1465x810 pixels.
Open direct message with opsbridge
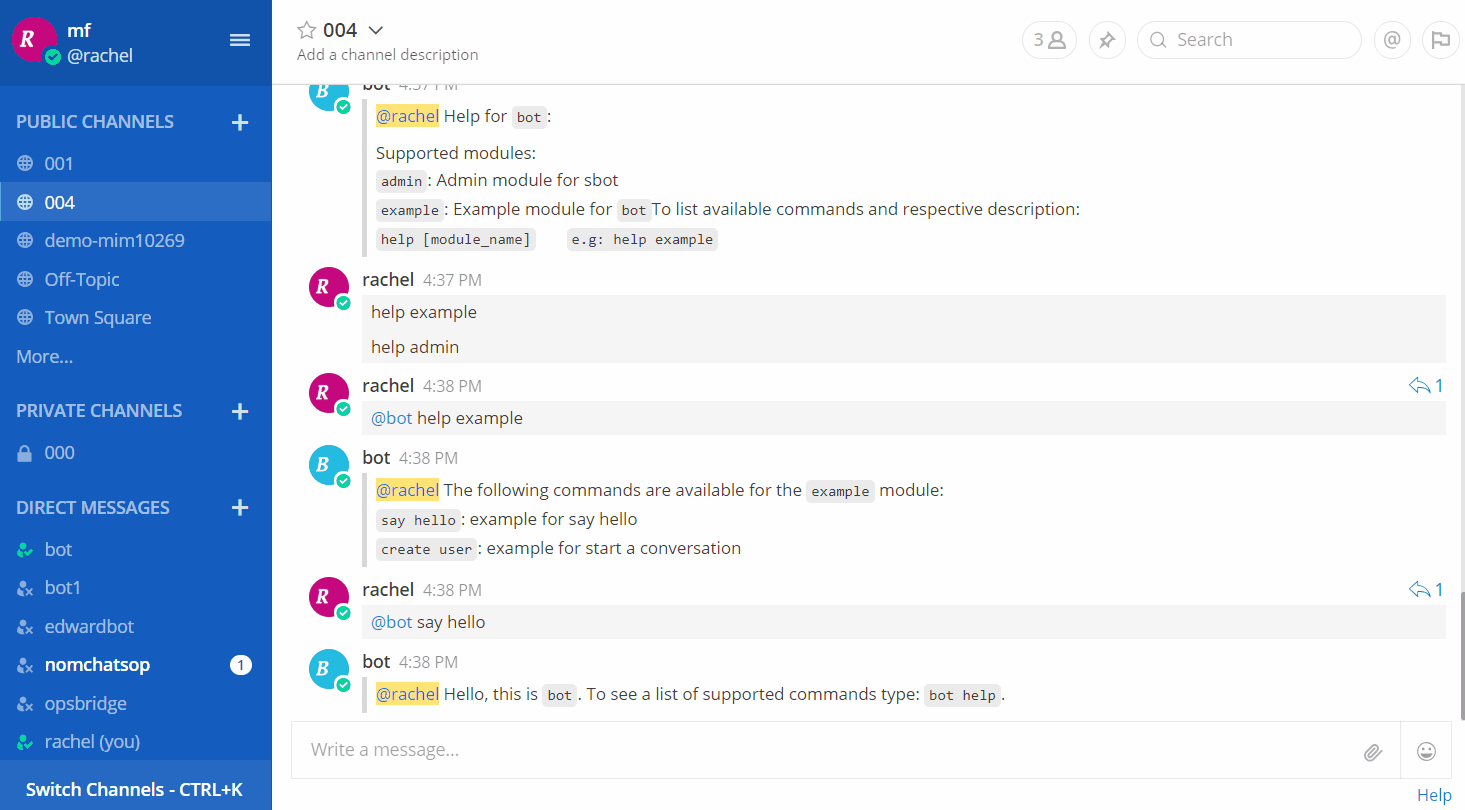tap(136, 703)
